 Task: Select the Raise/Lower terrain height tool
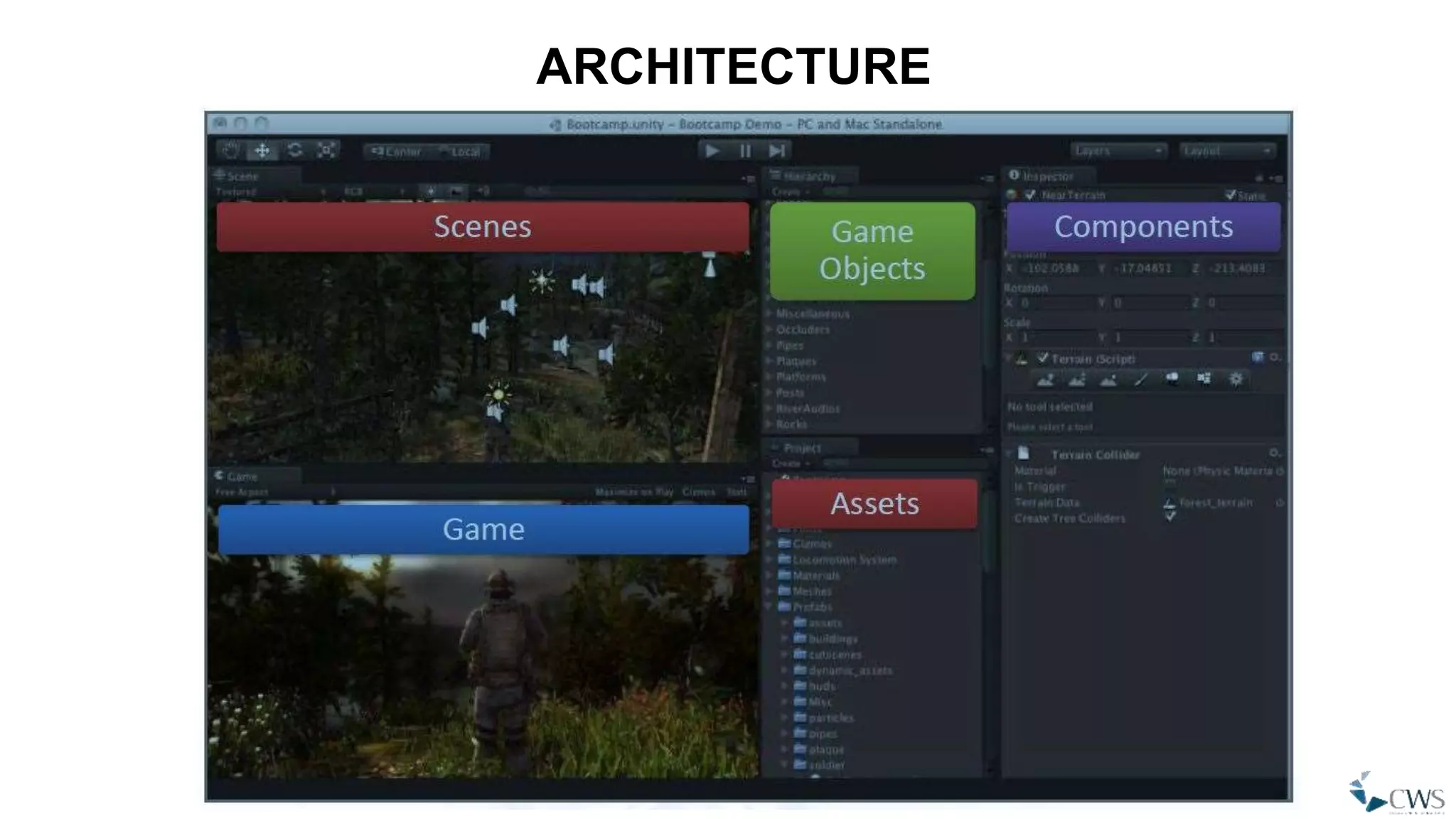click(1045, 380)
